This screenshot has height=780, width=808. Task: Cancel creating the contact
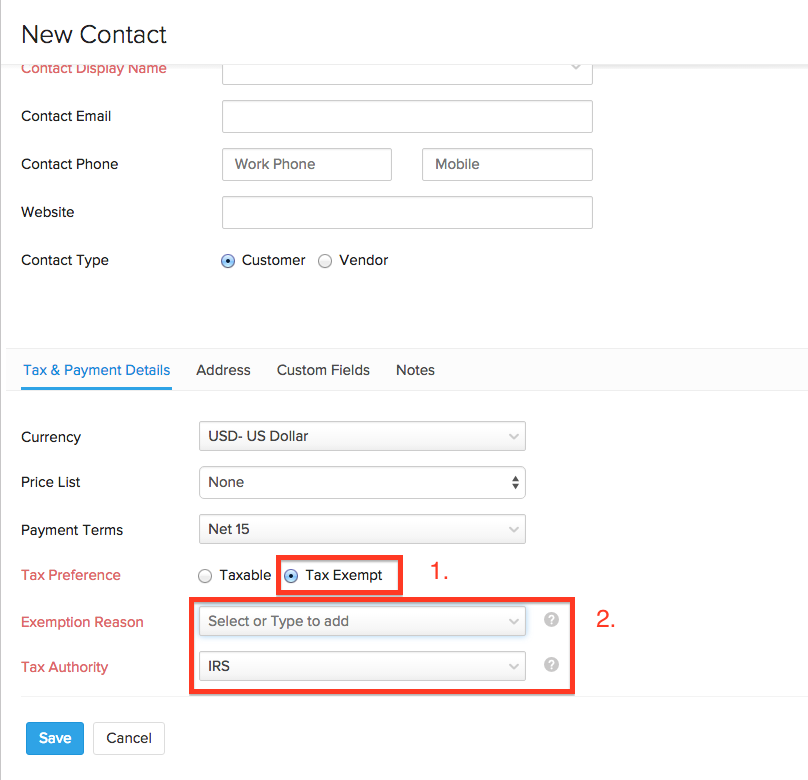(128, 738)
